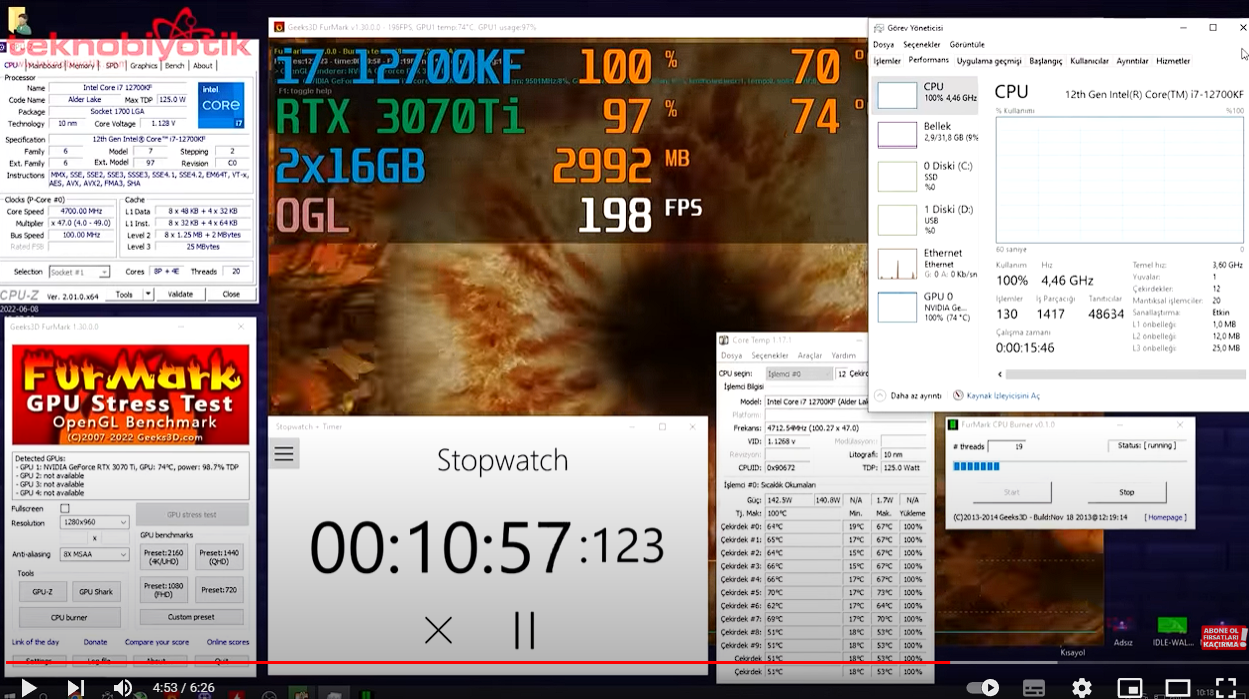Open İşlemci #0 CPU select dropdown in Core Temp

(x=799, y=373)
